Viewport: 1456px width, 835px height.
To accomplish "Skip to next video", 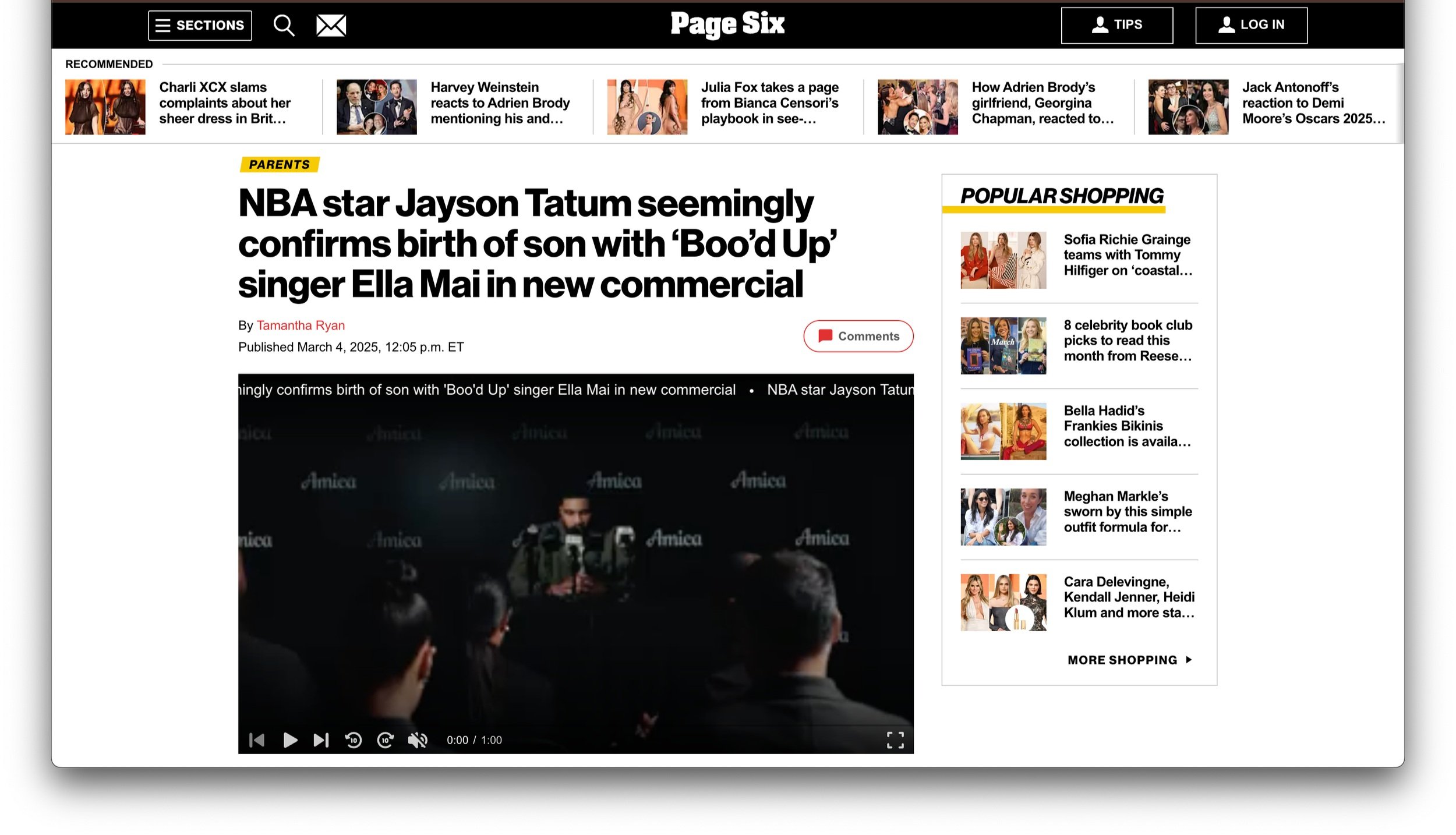I will click(x=321, y=740).
